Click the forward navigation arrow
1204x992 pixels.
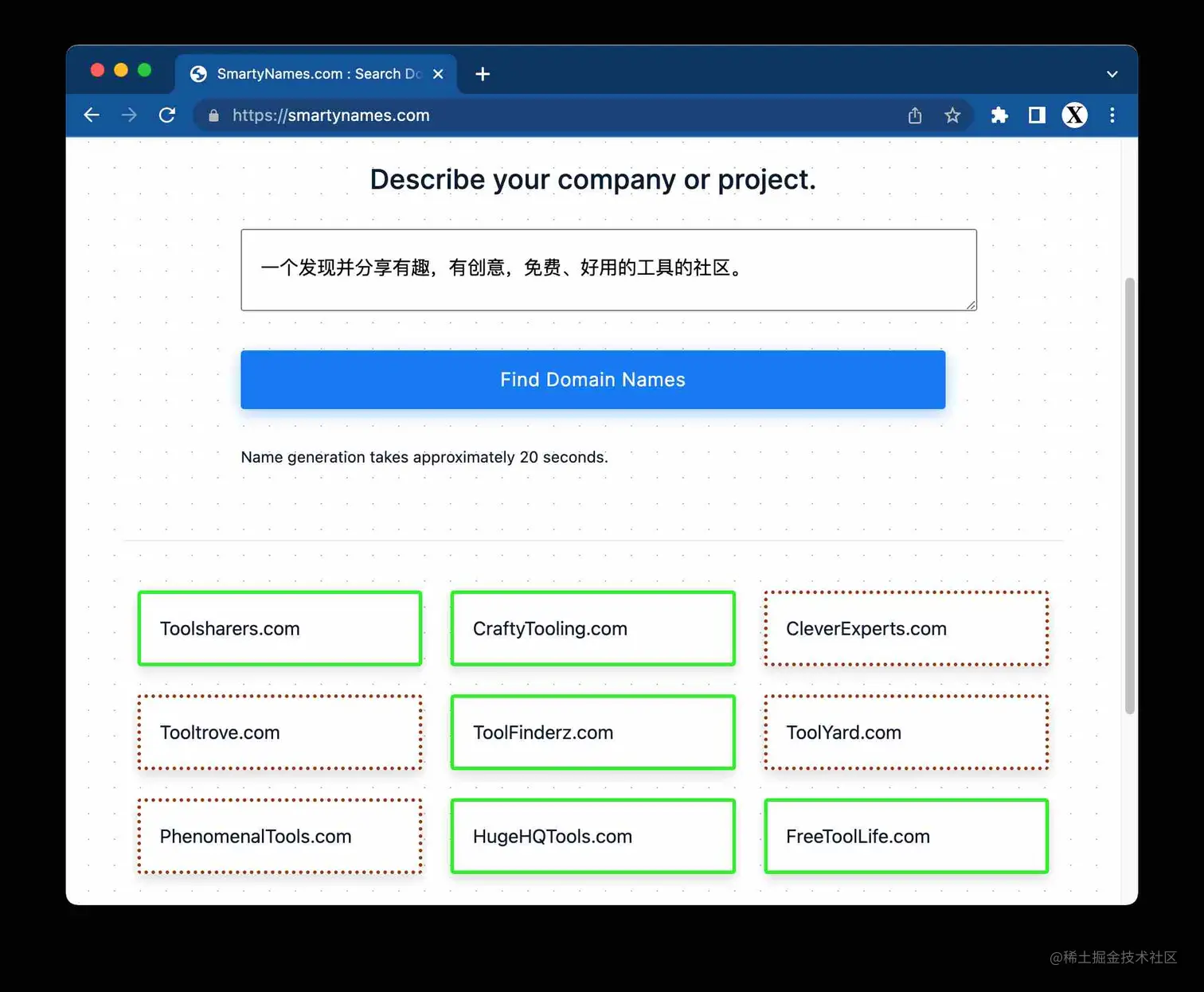(129, 115)
